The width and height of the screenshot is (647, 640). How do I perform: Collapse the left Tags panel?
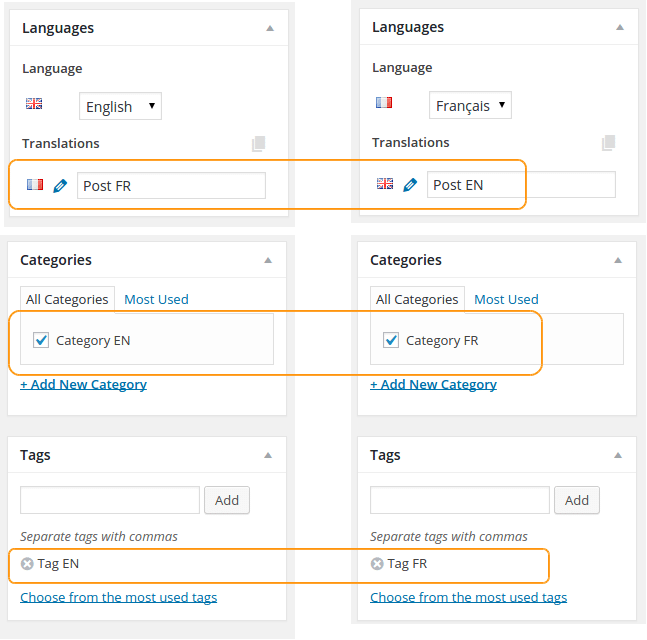point(268,455)
